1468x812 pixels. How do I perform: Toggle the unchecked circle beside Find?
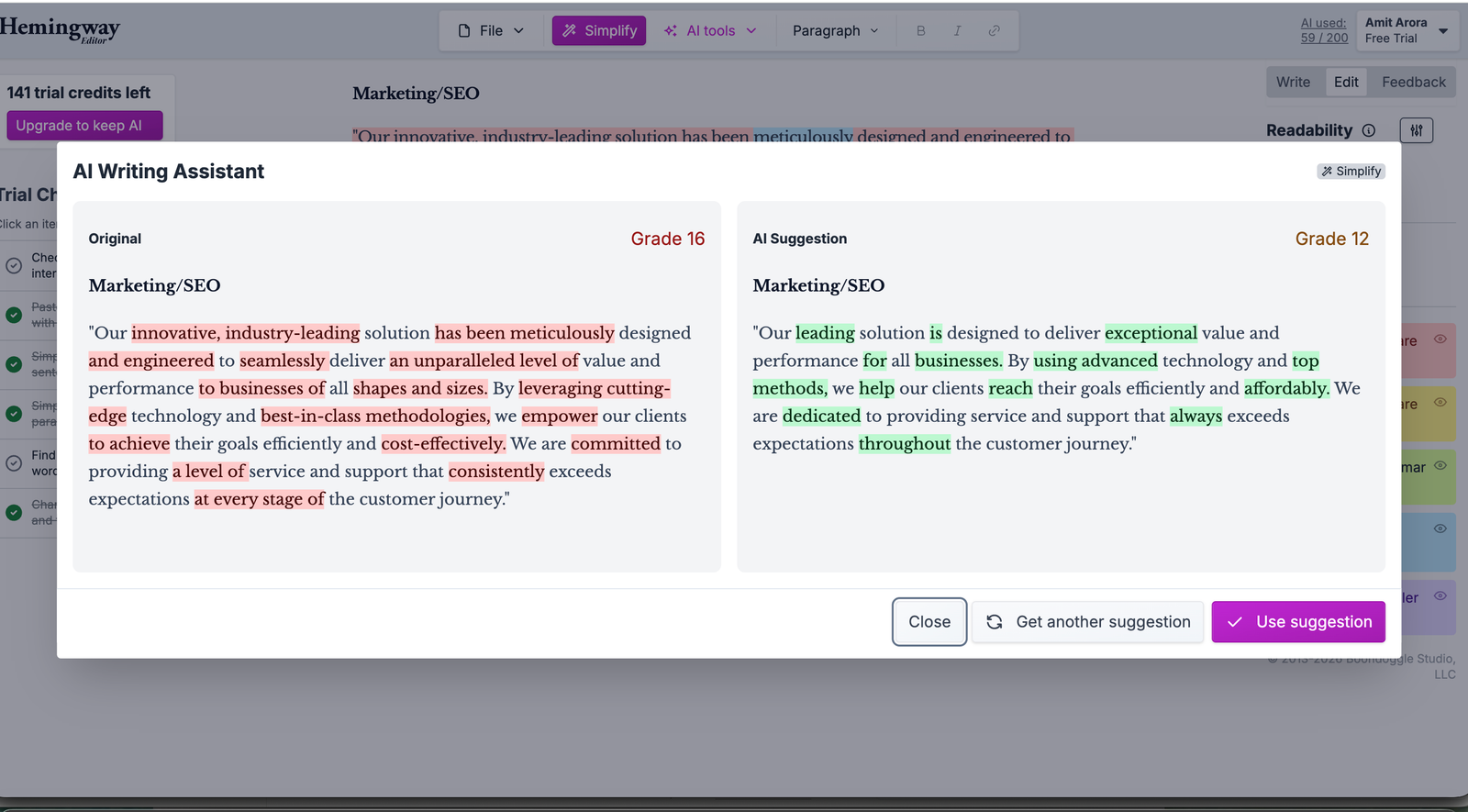click(14, 463)
